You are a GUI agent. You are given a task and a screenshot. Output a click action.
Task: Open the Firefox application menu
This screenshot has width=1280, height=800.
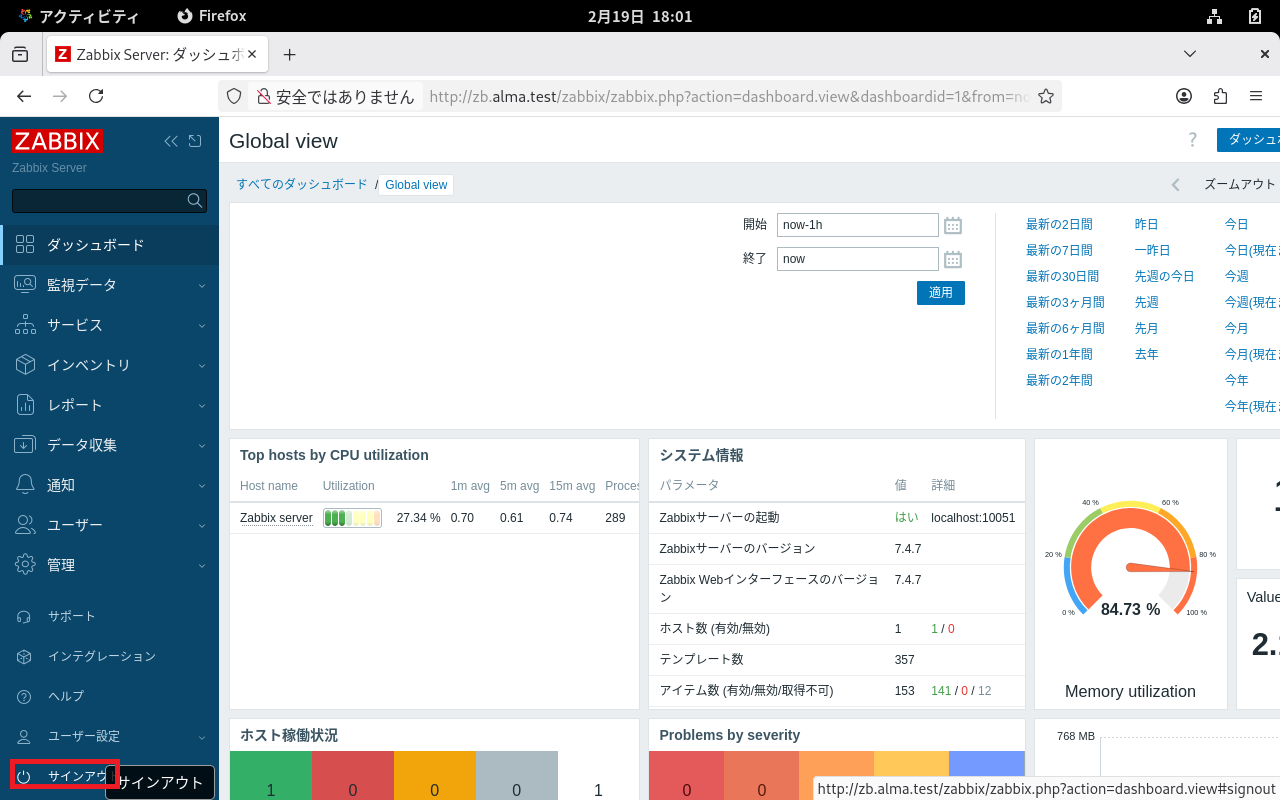coord(1256,96)
